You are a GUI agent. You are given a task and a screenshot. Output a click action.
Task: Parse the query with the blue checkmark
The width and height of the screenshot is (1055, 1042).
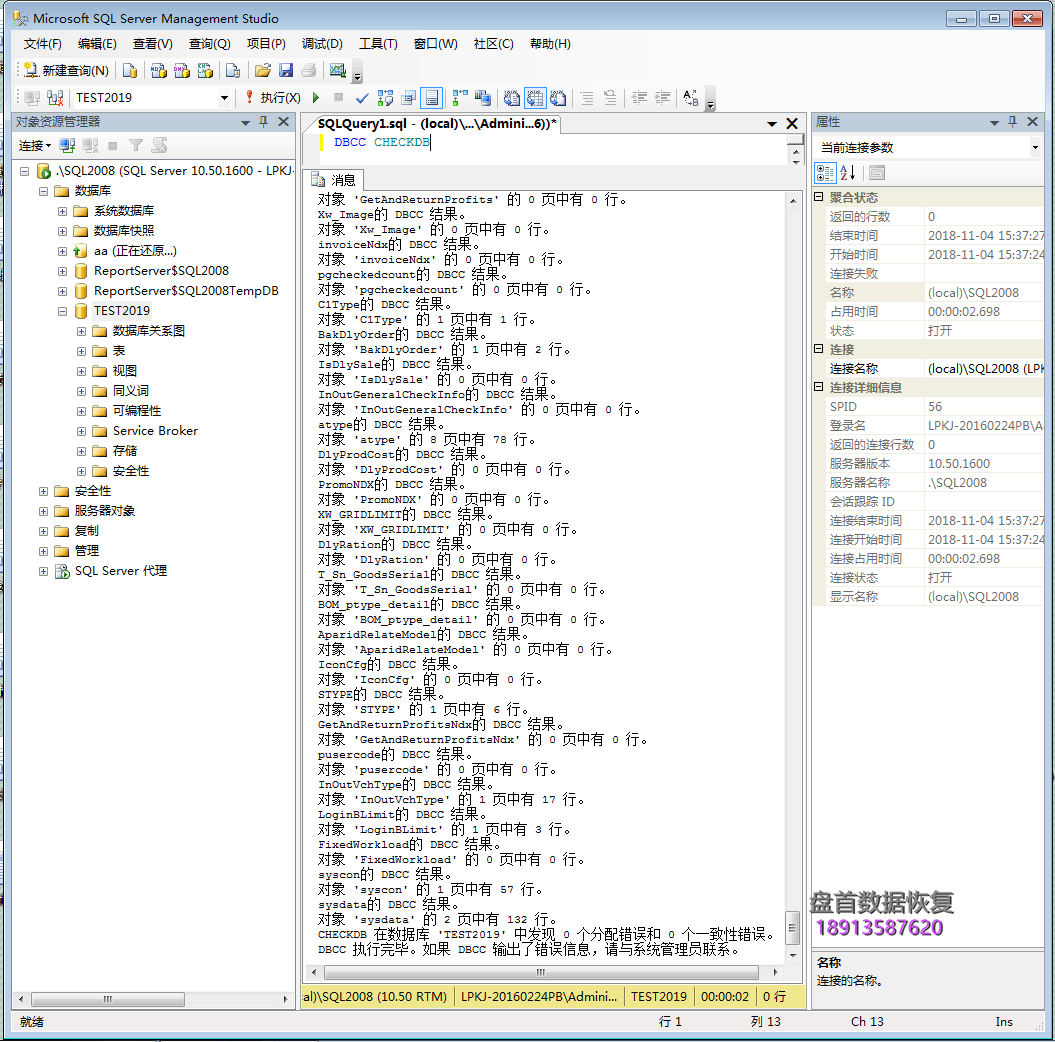pyautogui.click(x=362, y=98)
